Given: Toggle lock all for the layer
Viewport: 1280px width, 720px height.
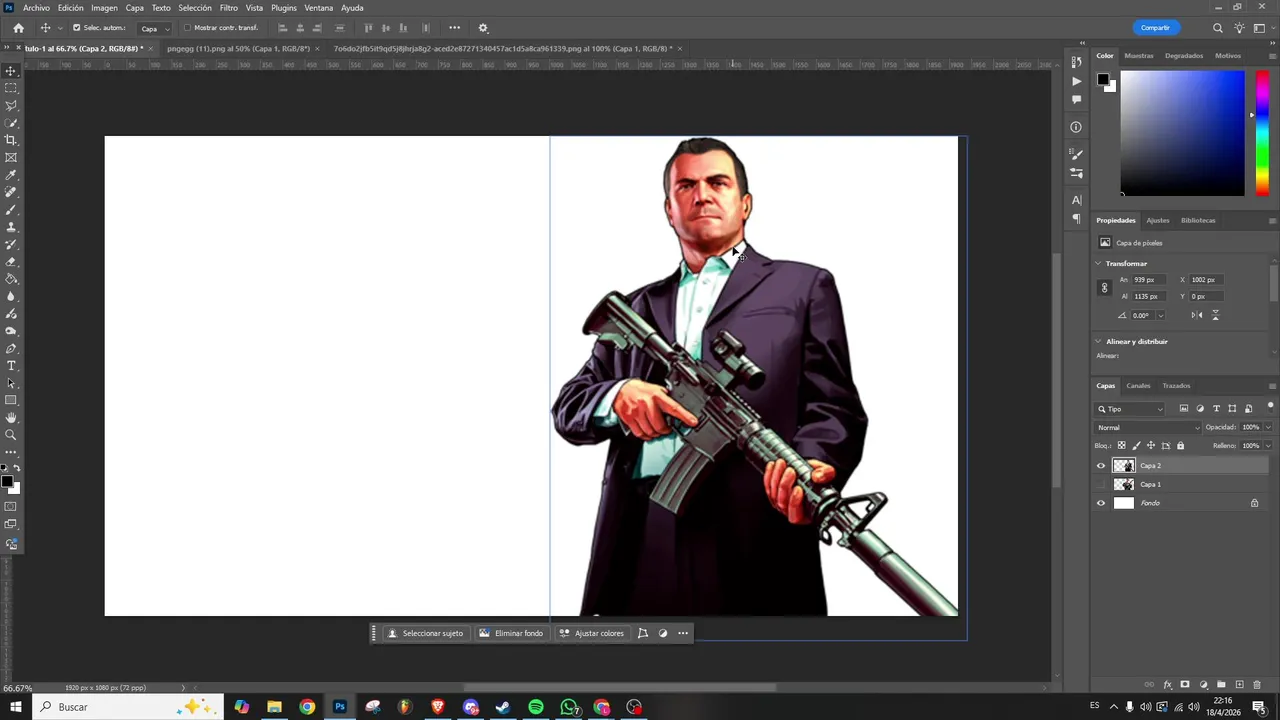Looking at the screenshot, I should 1180,445.
